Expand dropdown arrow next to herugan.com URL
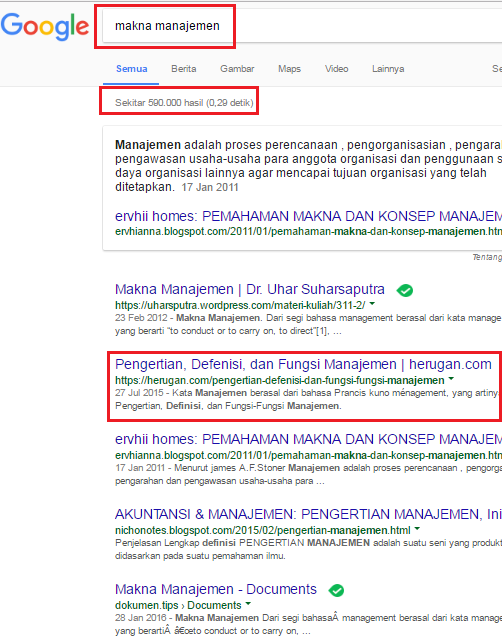This screenshot has height=641, width=502. (451, 379)
